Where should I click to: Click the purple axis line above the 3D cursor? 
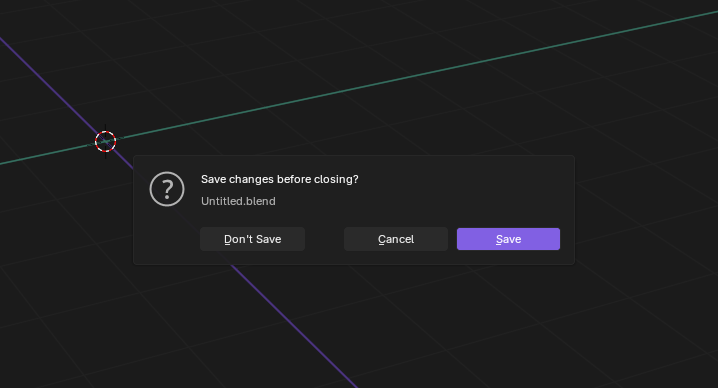50,87
